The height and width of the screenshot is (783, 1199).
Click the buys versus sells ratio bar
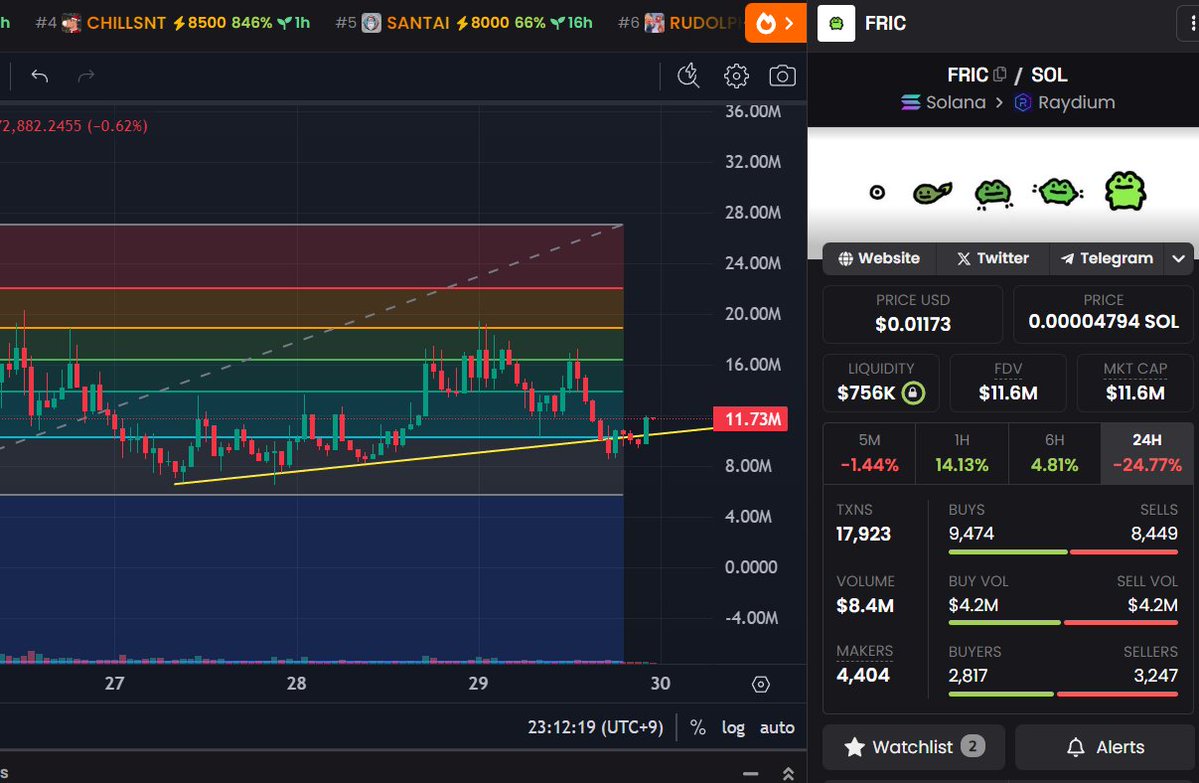click(1063, 551)
